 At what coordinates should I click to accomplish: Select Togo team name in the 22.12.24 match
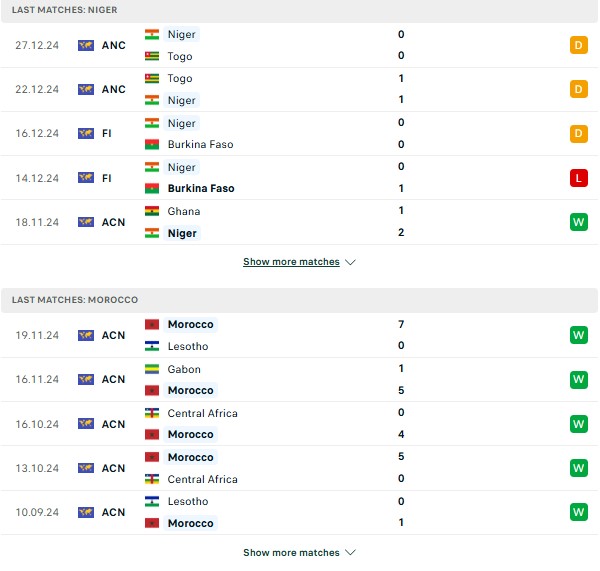point(180,78)
